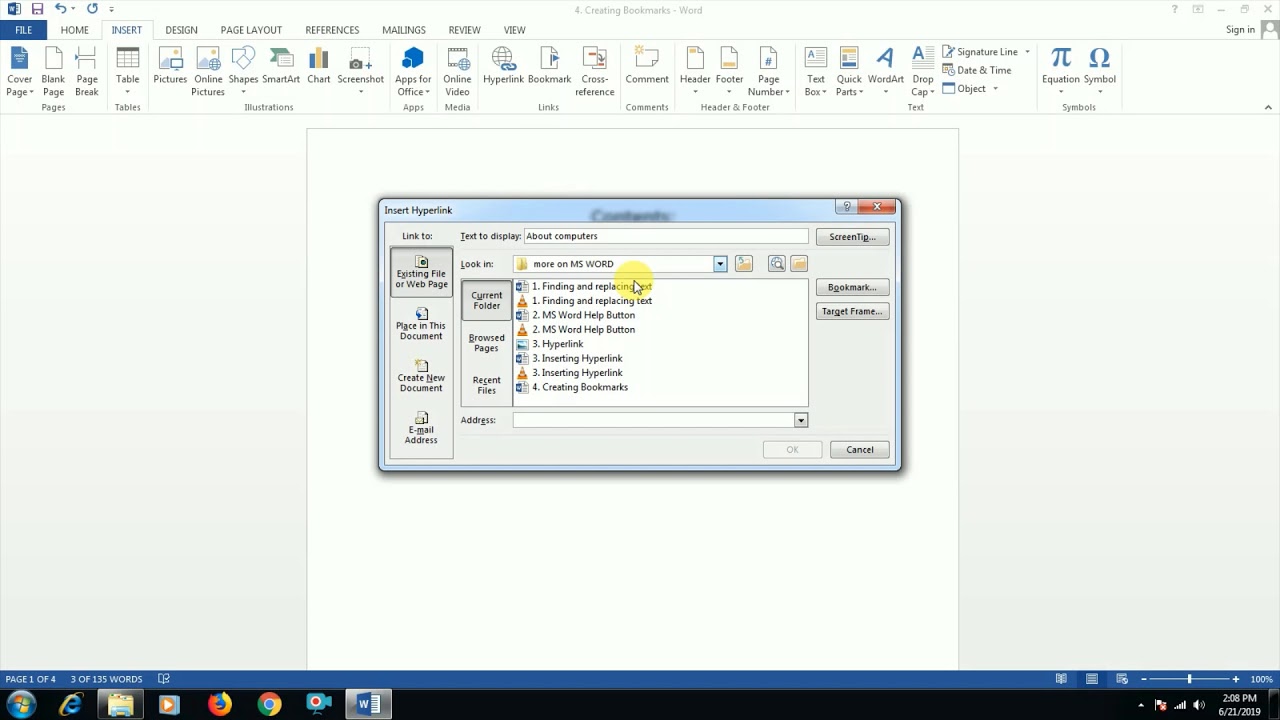The height and width of the screenshot is (720, 1280).
Task: Expand the Signature Line dropdown arrow
Action: (x=1027, y=52)
